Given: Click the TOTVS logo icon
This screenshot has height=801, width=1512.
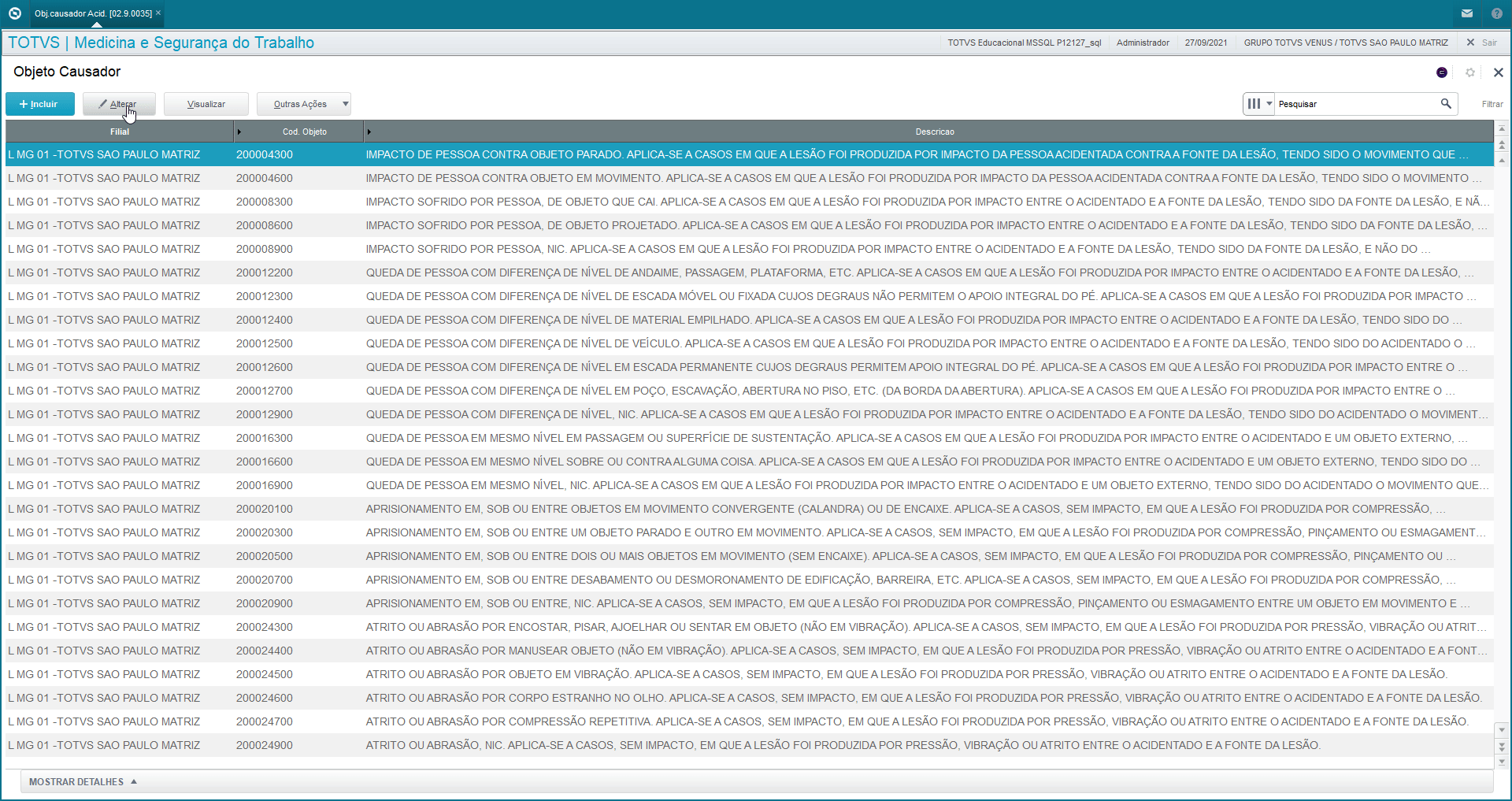Looking at the screenshot, I should point(14,13).
